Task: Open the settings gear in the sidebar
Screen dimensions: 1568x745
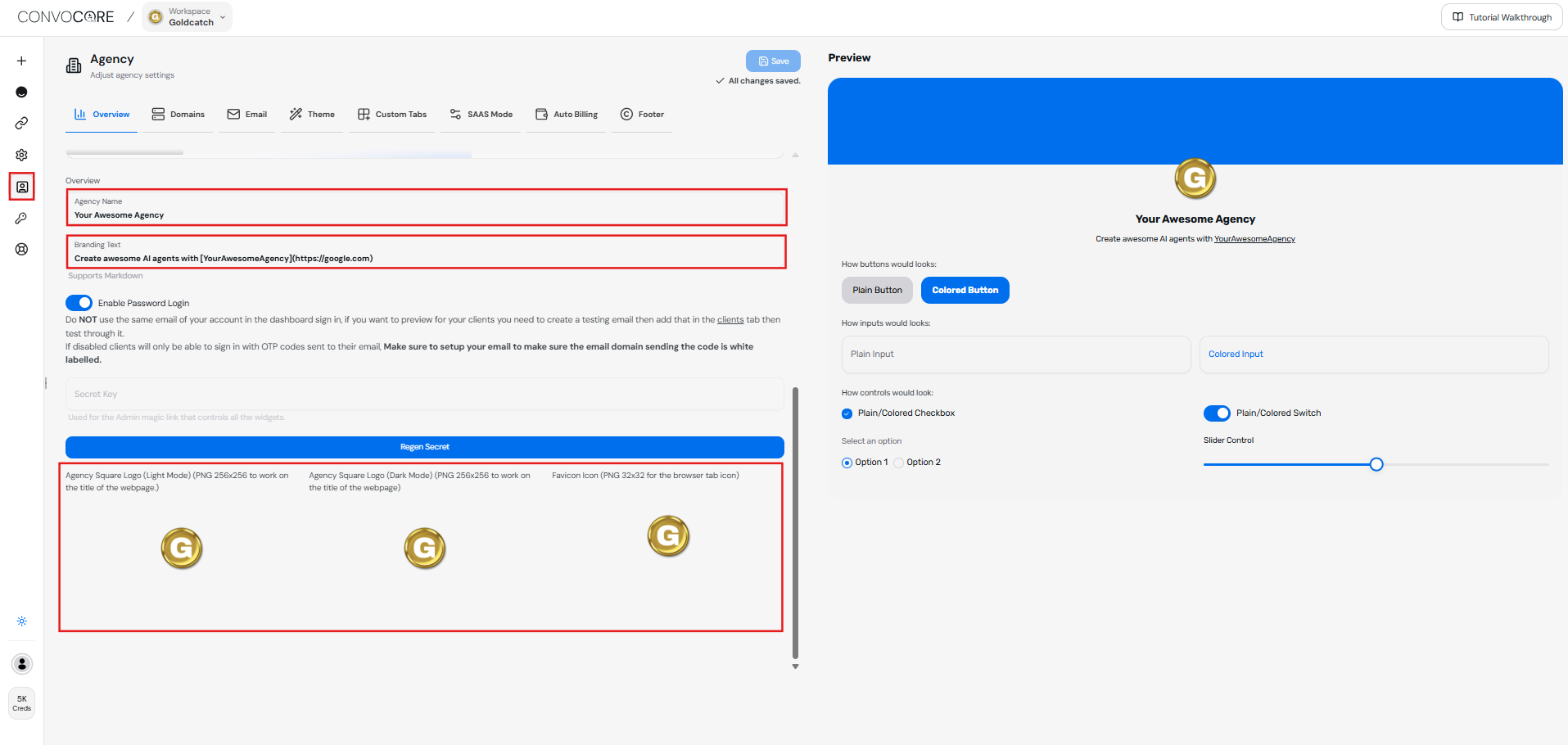Action: point(21,155)
